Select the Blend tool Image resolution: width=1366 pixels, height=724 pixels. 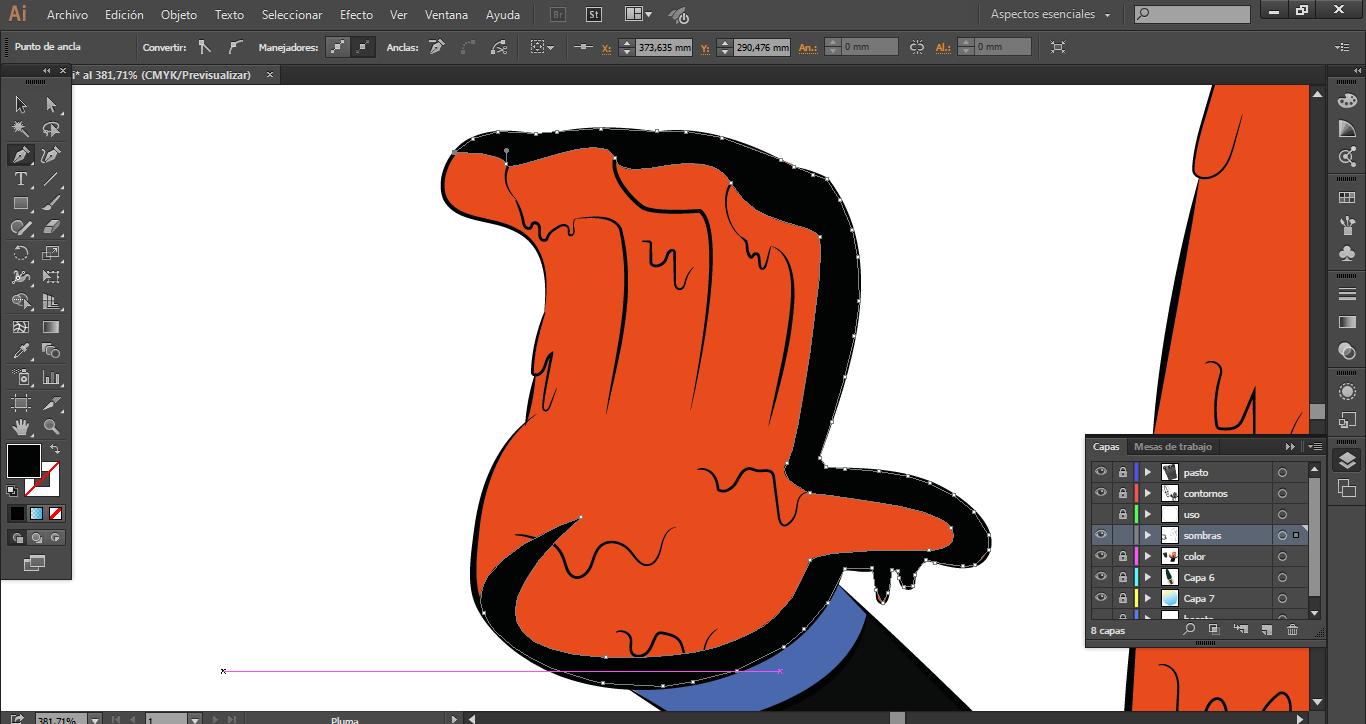pos(51,351)
